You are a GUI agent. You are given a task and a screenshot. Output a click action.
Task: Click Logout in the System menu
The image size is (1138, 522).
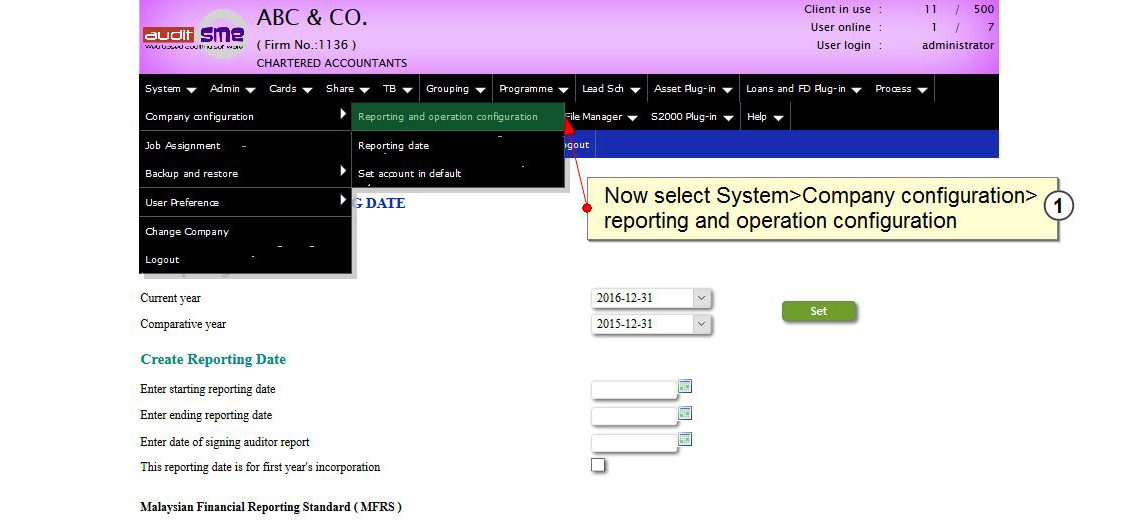[162, 260]
